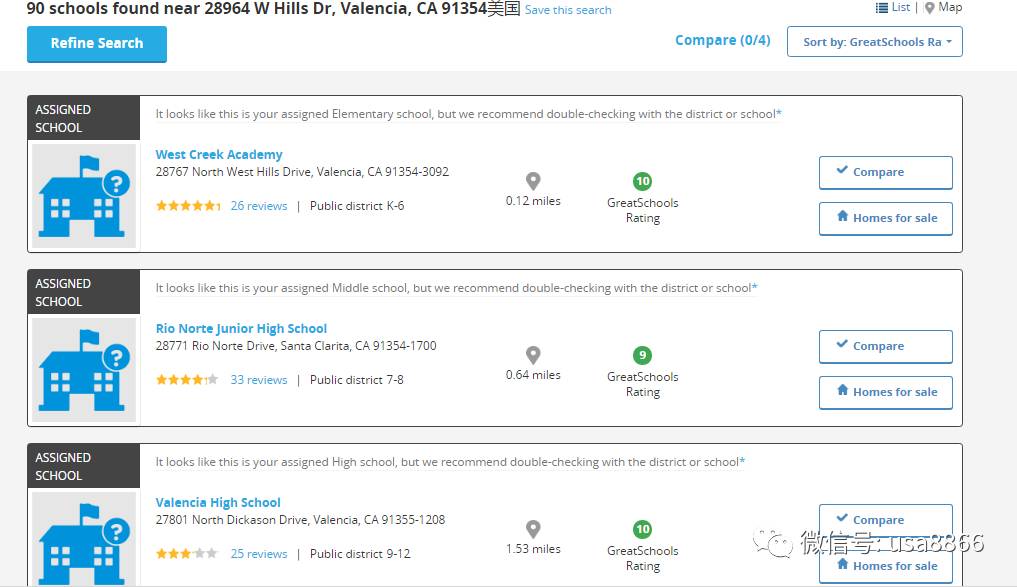Click the location pin above 0.12 miles
This screenshot has width=1017, height=587.
pos(533,181)
